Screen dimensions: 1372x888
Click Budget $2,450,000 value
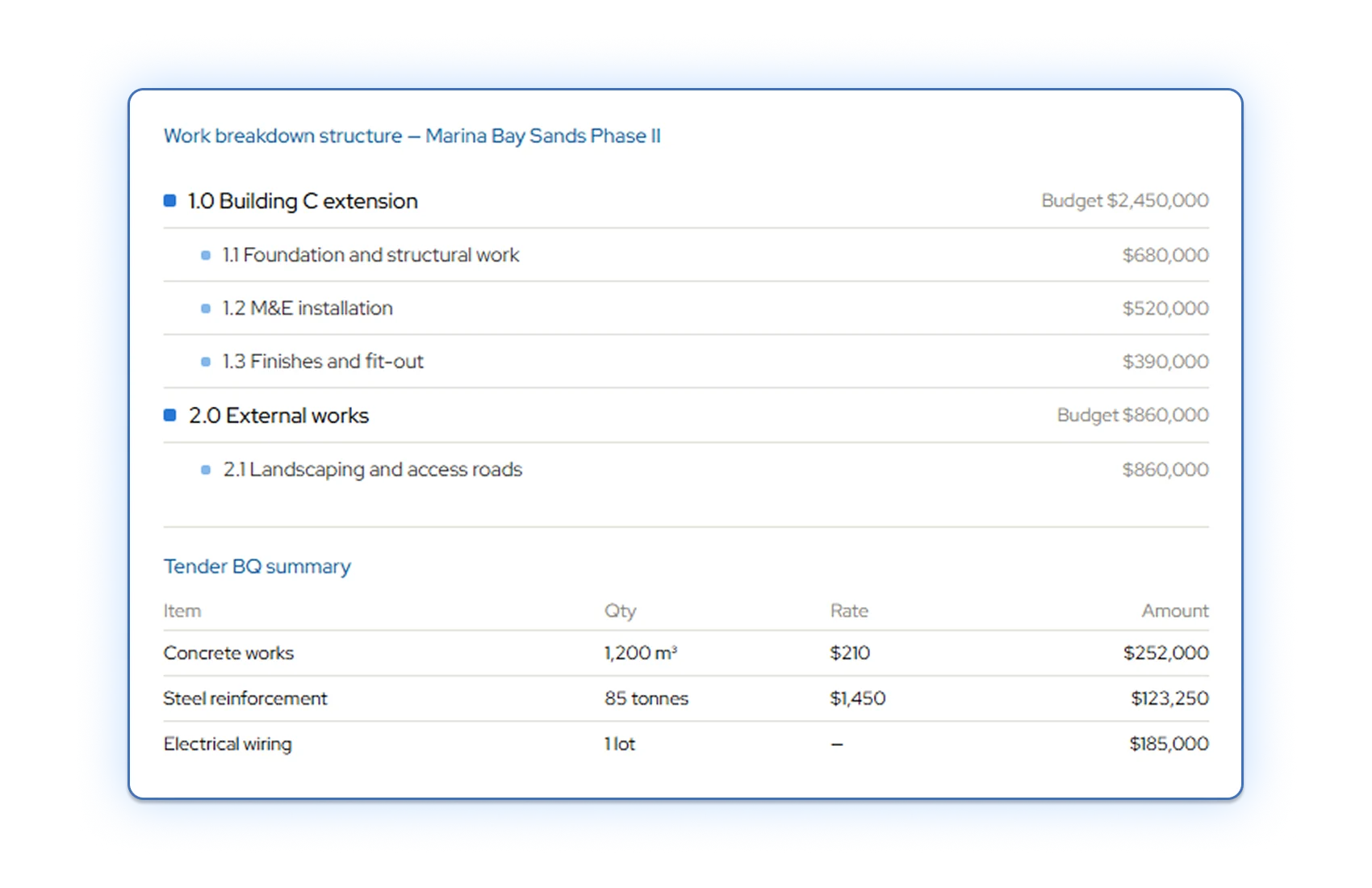[x=1124, y=200]
